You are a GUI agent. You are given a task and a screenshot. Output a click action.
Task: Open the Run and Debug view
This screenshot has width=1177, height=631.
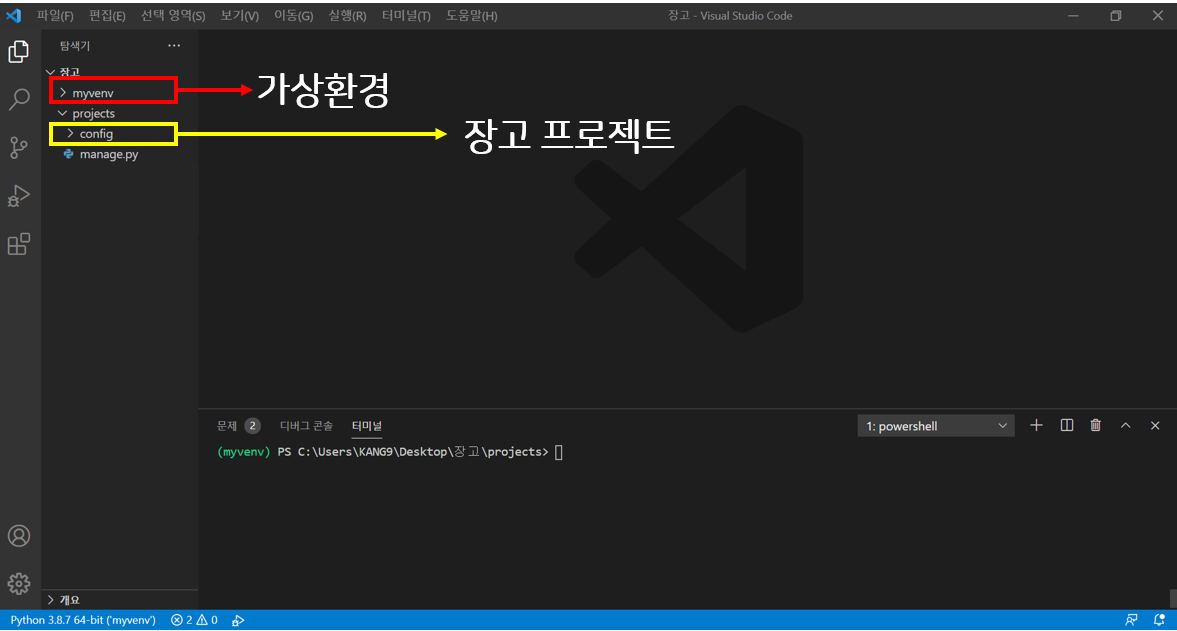click(x=19, y=196)
